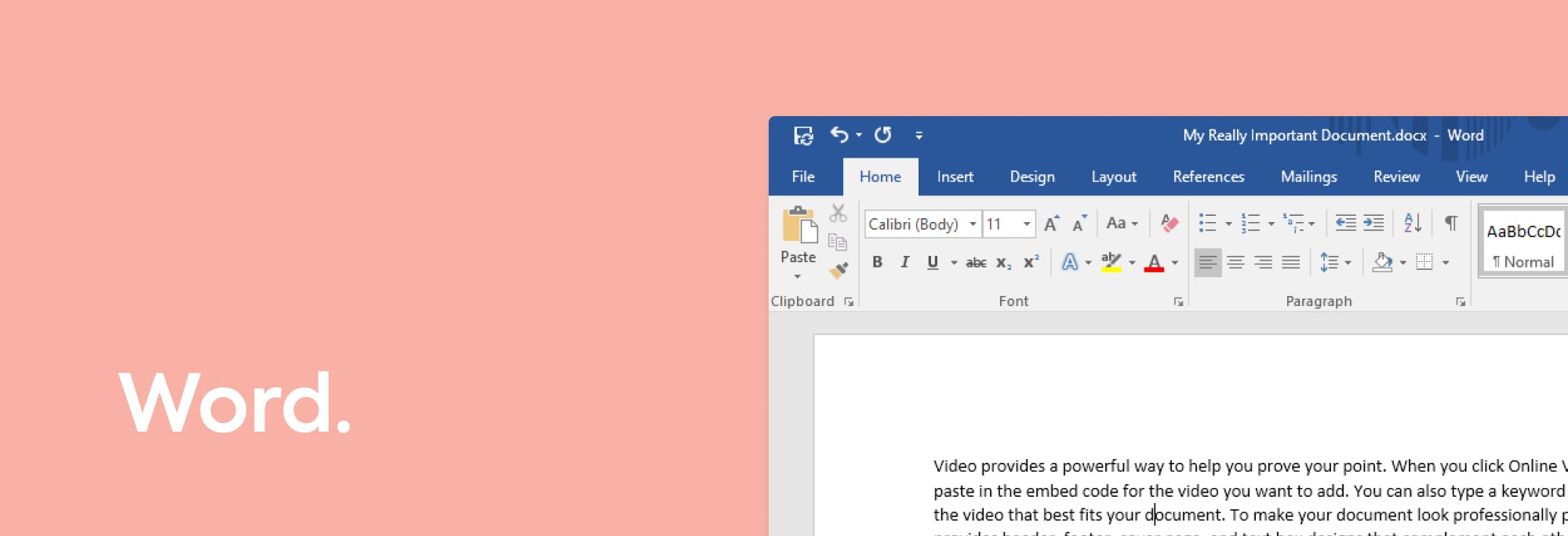Click the Format Painter brush icon
The width and height of the screenshot is (1568, 536).
[839, 271]
